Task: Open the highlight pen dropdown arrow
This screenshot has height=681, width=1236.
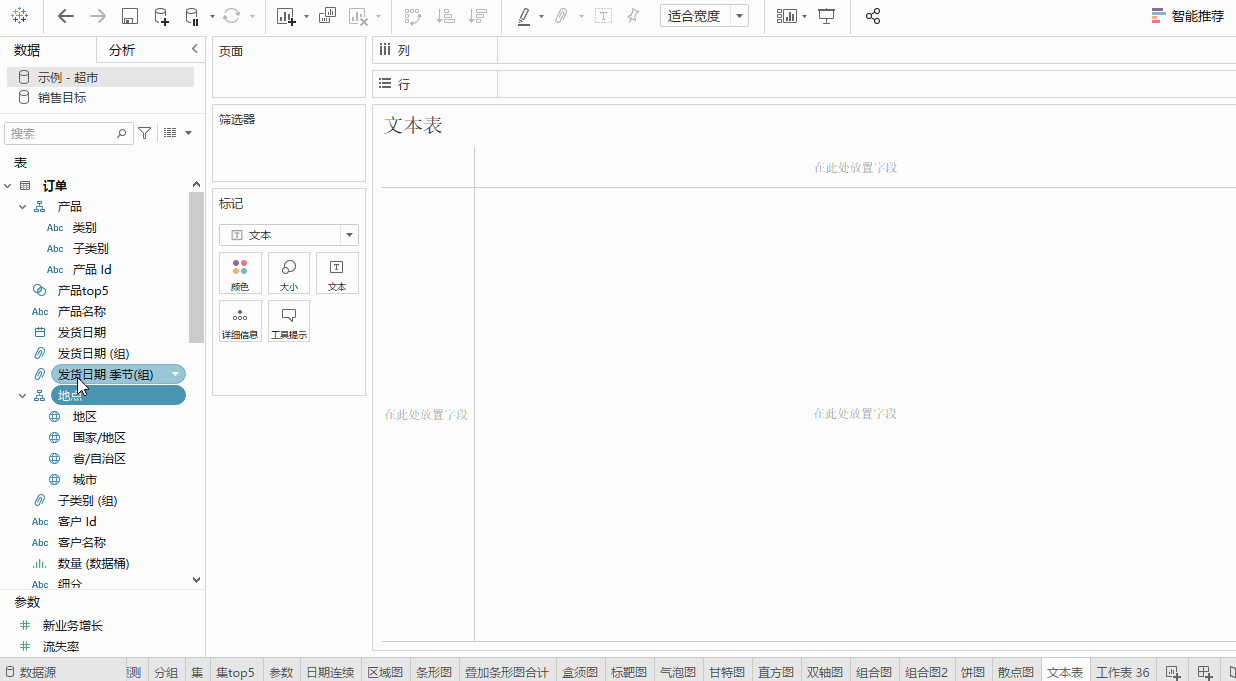Action: pyautogui.click(x=541, y=17)
